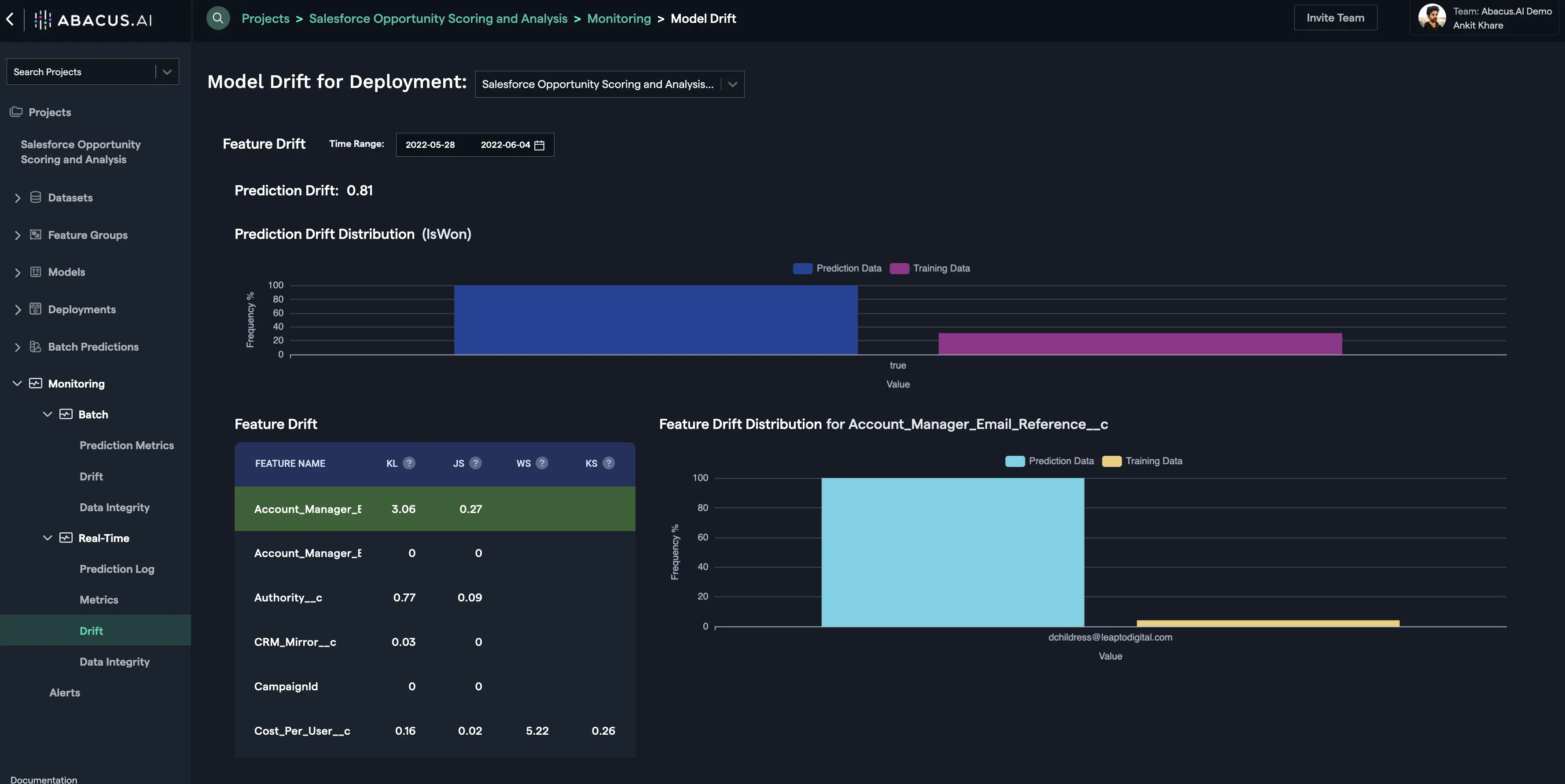Click the KL metric help icon
This screenshot has width=1565, height=784.
point(409,463)
